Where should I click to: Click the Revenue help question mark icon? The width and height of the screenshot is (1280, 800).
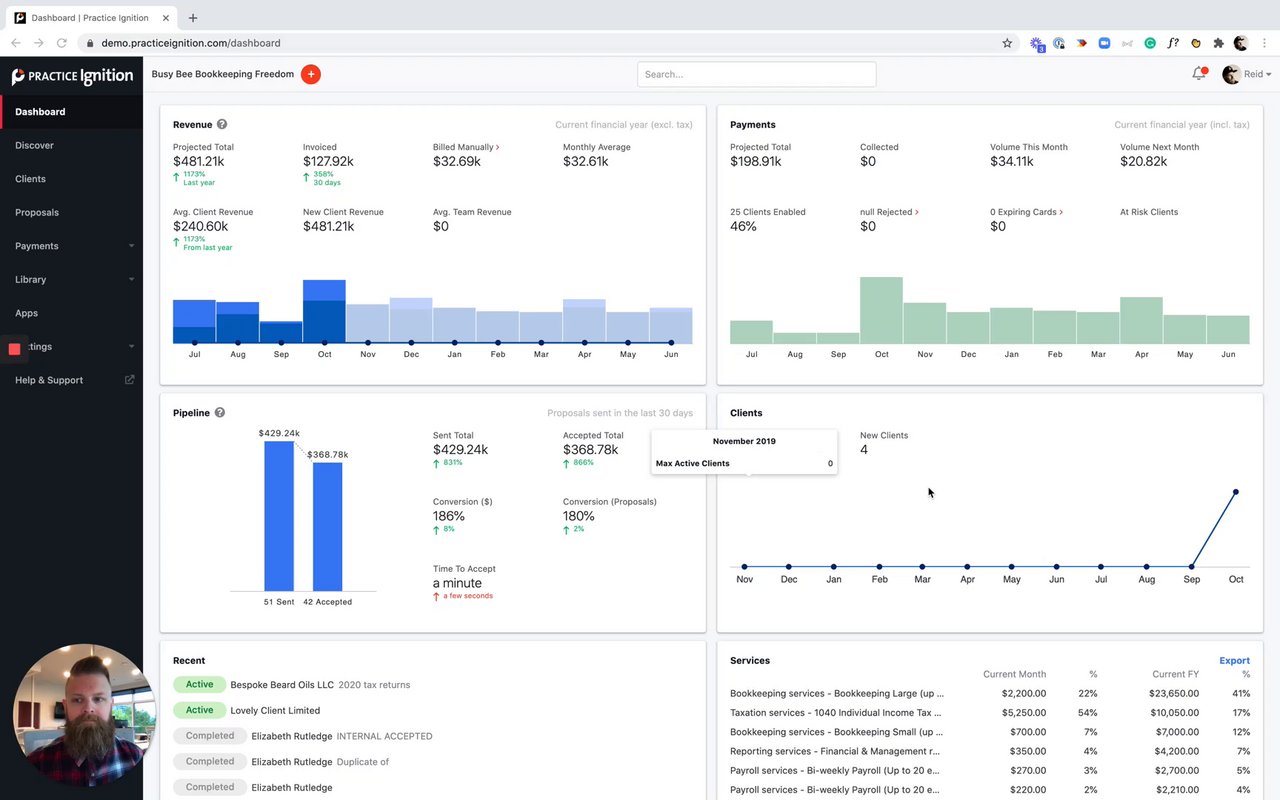tap(222, 125)
